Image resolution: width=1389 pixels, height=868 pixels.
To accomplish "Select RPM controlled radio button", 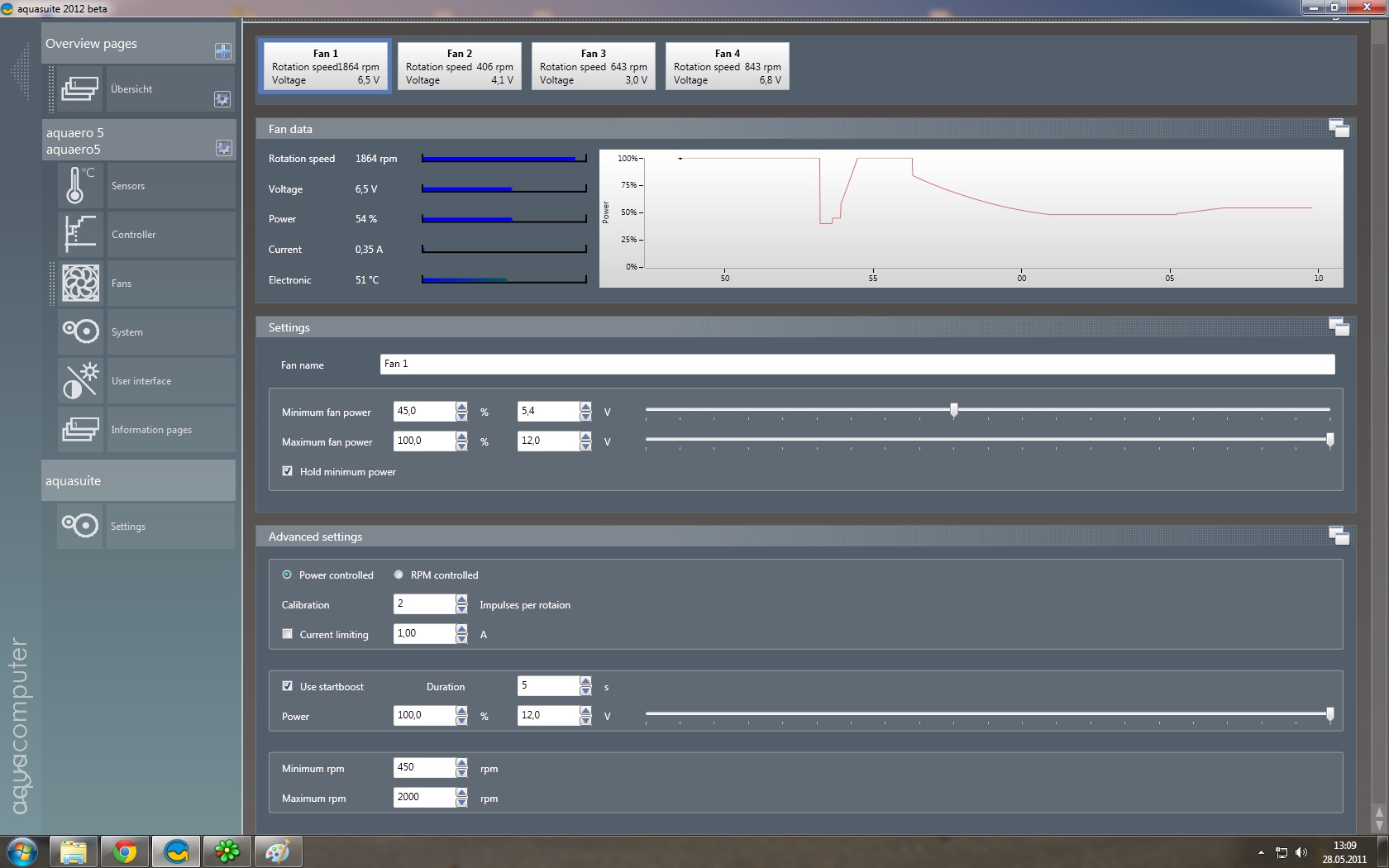I will click(x=399, y=575).
